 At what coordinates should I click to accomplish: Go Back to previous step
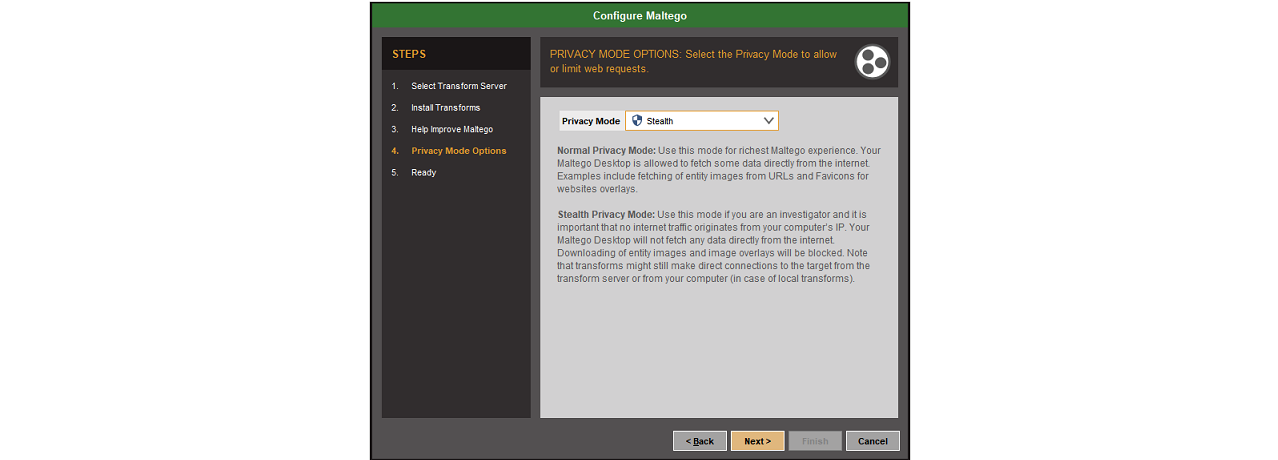(700, 441)
